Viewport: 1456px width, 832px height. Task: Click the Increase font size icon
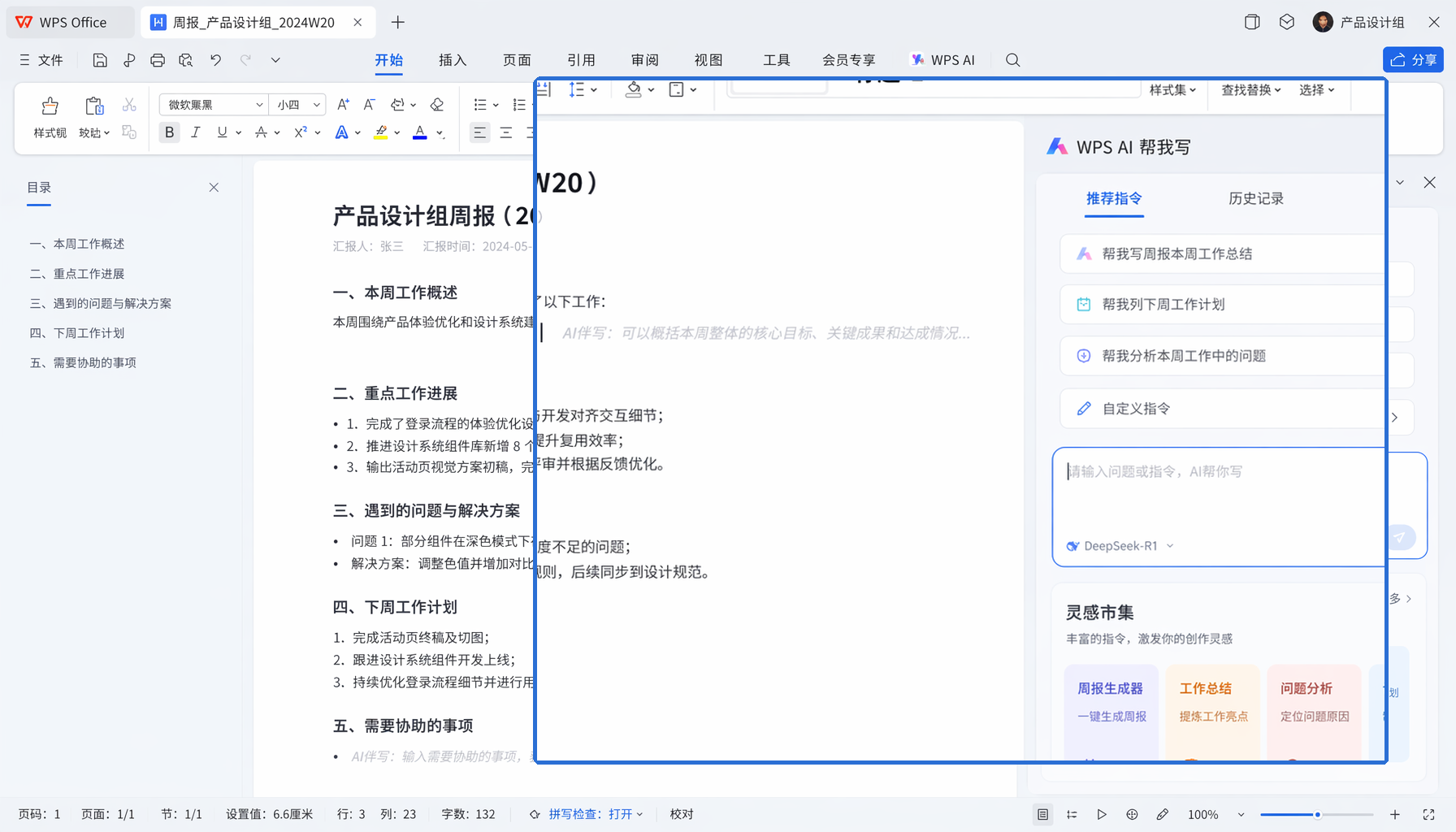click(343, 105)
